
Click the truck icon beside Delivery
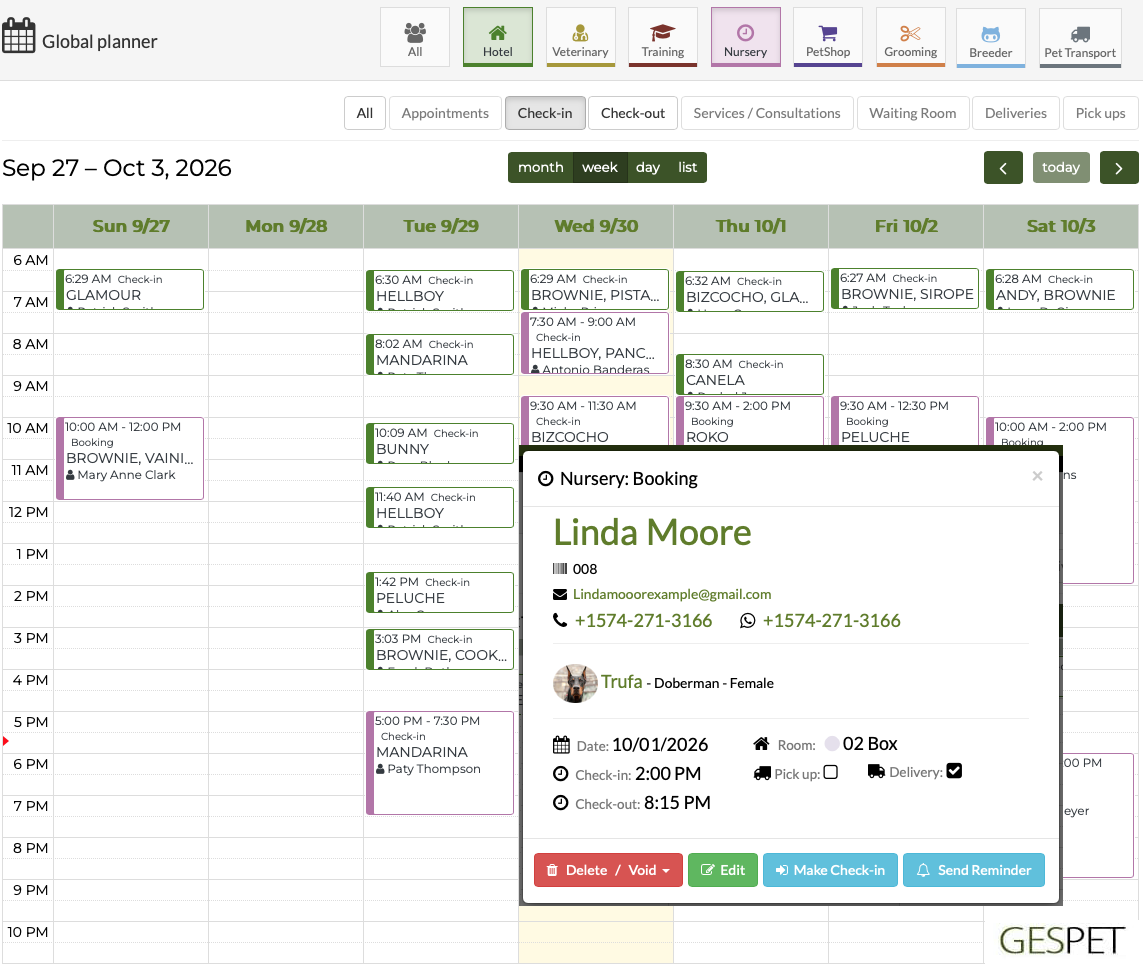pyautogui.click(x=876, y=771)
